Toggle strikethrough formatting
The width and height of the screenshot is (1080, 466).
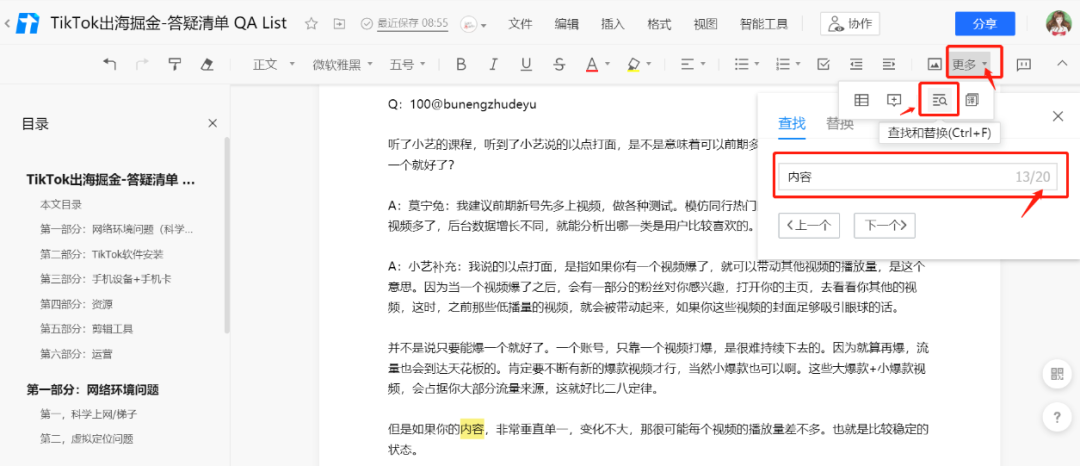coord(559,64)
